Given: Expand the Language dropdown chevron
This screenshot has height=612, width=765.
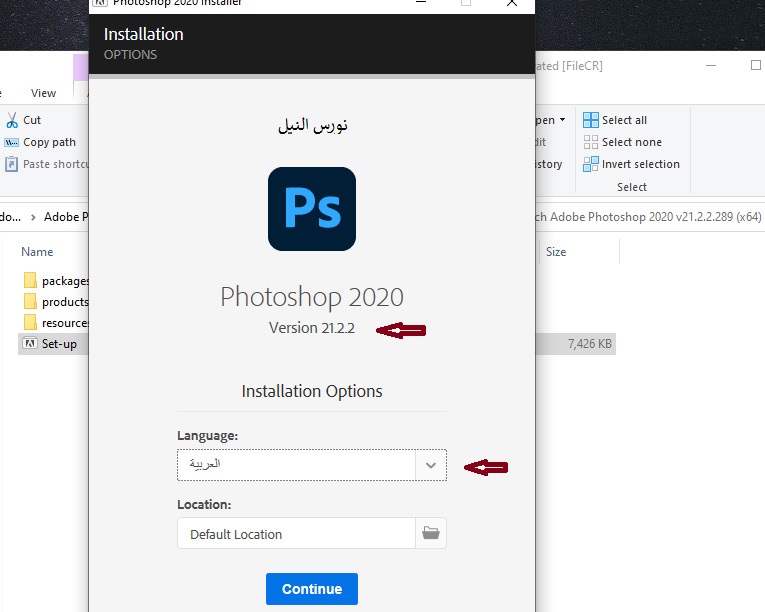Looking at the screenshot, I should pos(431,465).
